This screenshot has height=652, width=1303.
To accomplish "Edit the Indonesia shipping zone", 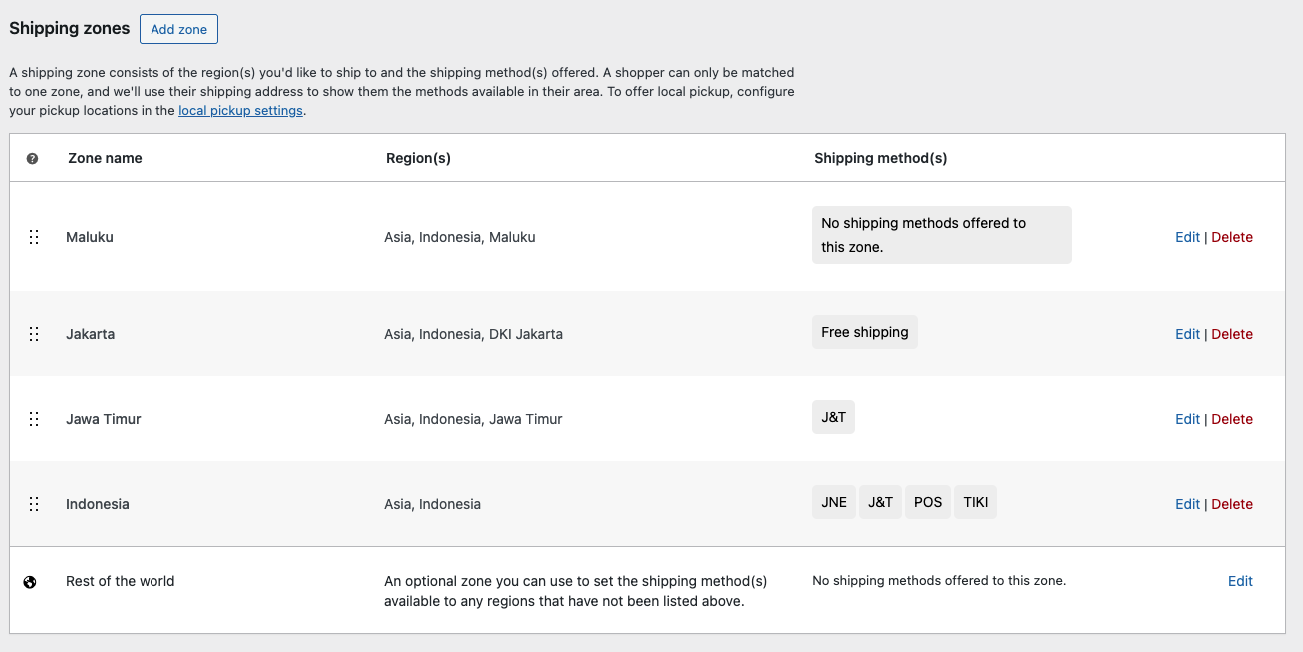I will (1187, 504).
